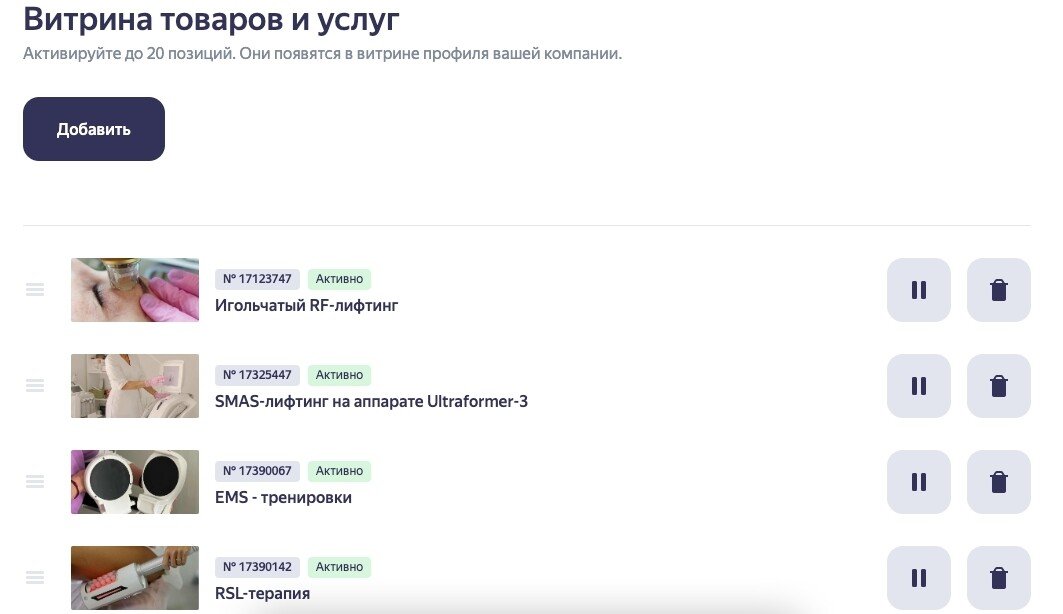Open the Игольчатый RF-лифтинг title link
The image size is (1063, 614).
click(x=306, y=306)
